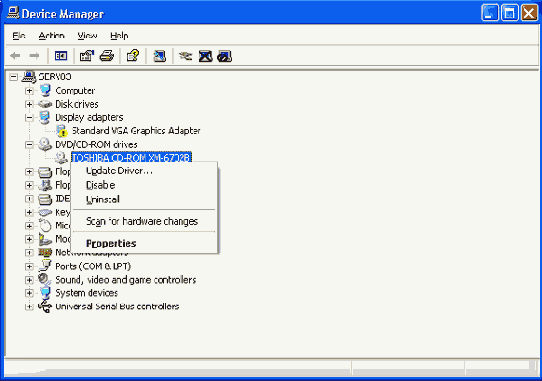Close the Device Manager window
The image size is (542, 381).
pyautogui.click(x=529, y=13)
